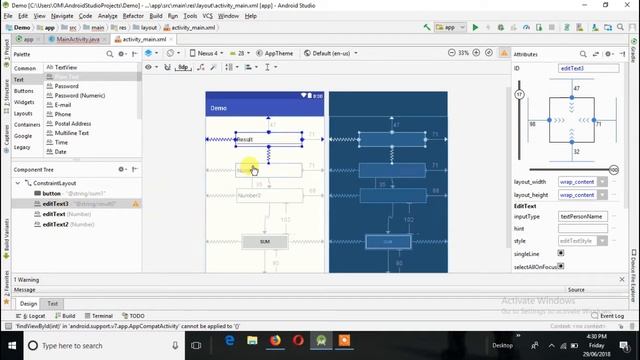Viewport: 640px width, 360px height.
Task: Select Password in the palette list
Action: point(66,86)
